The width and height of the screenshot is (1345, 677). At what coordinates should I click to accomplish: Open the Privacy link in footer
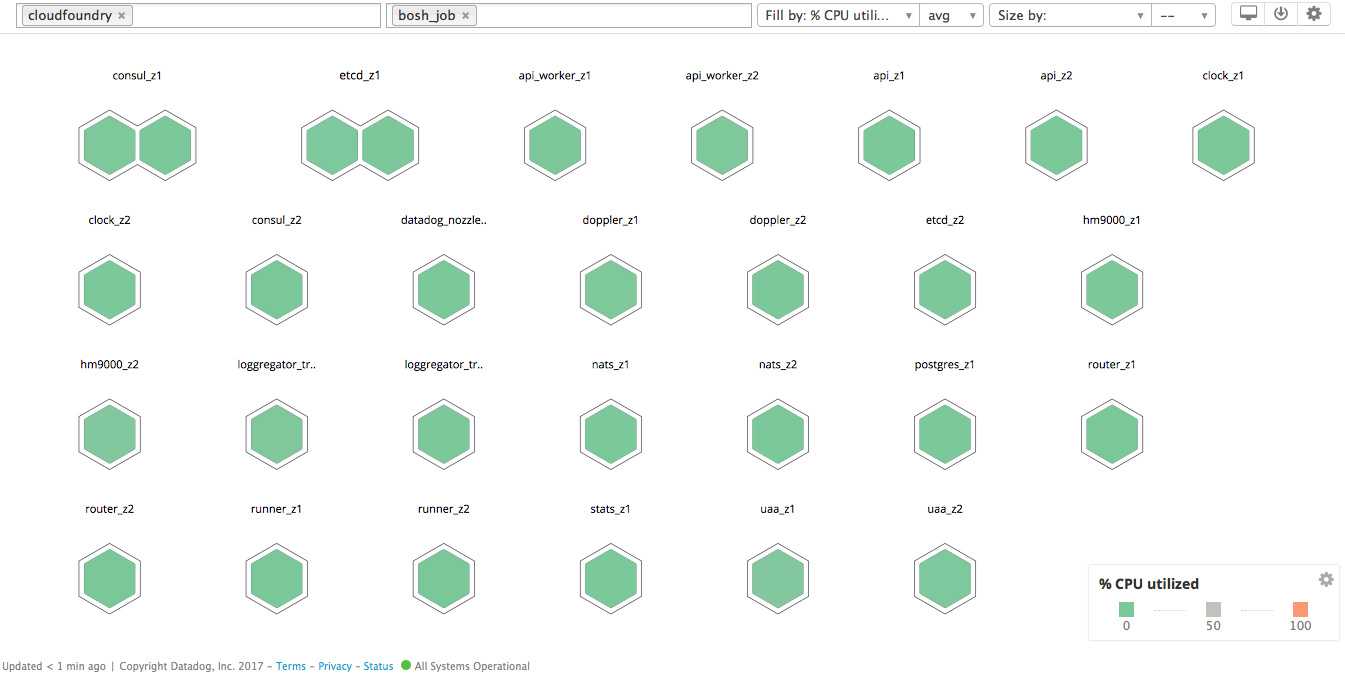coord(335,666)
